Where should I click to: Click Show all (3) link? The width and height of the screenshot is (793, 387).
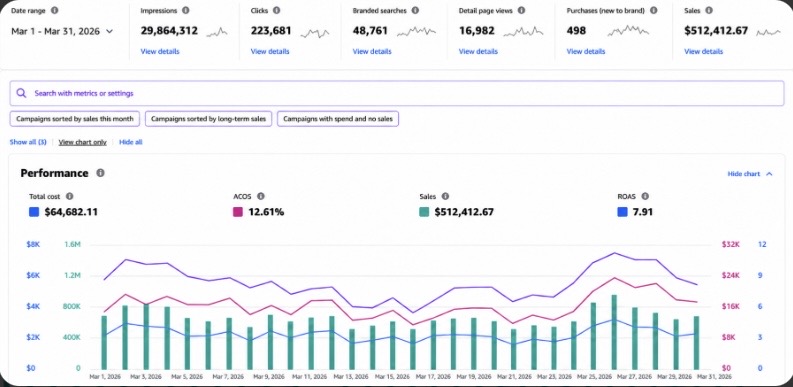[x=28, y=142]
